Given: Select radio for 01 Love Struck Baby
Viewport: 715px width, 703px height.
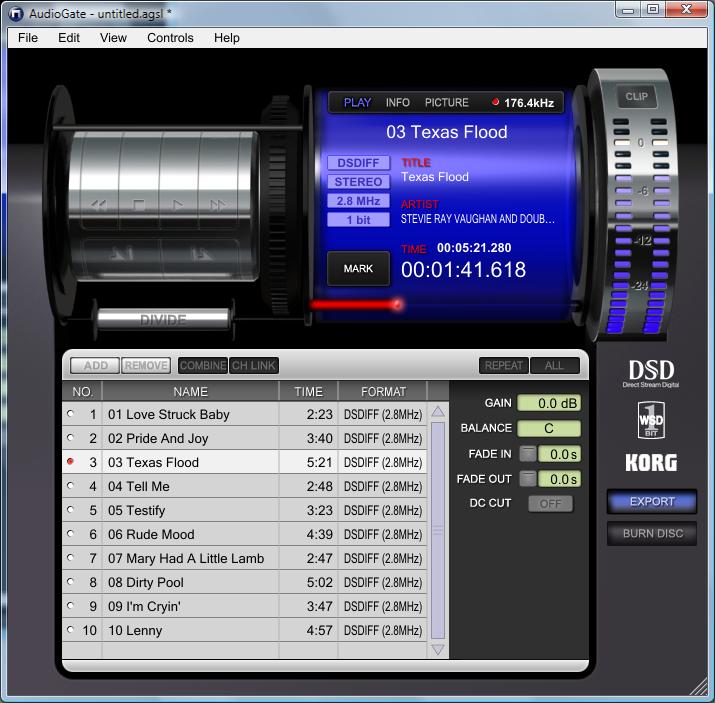Looking at the screenshot, I should pyautogui.click(x=70, y=414).
